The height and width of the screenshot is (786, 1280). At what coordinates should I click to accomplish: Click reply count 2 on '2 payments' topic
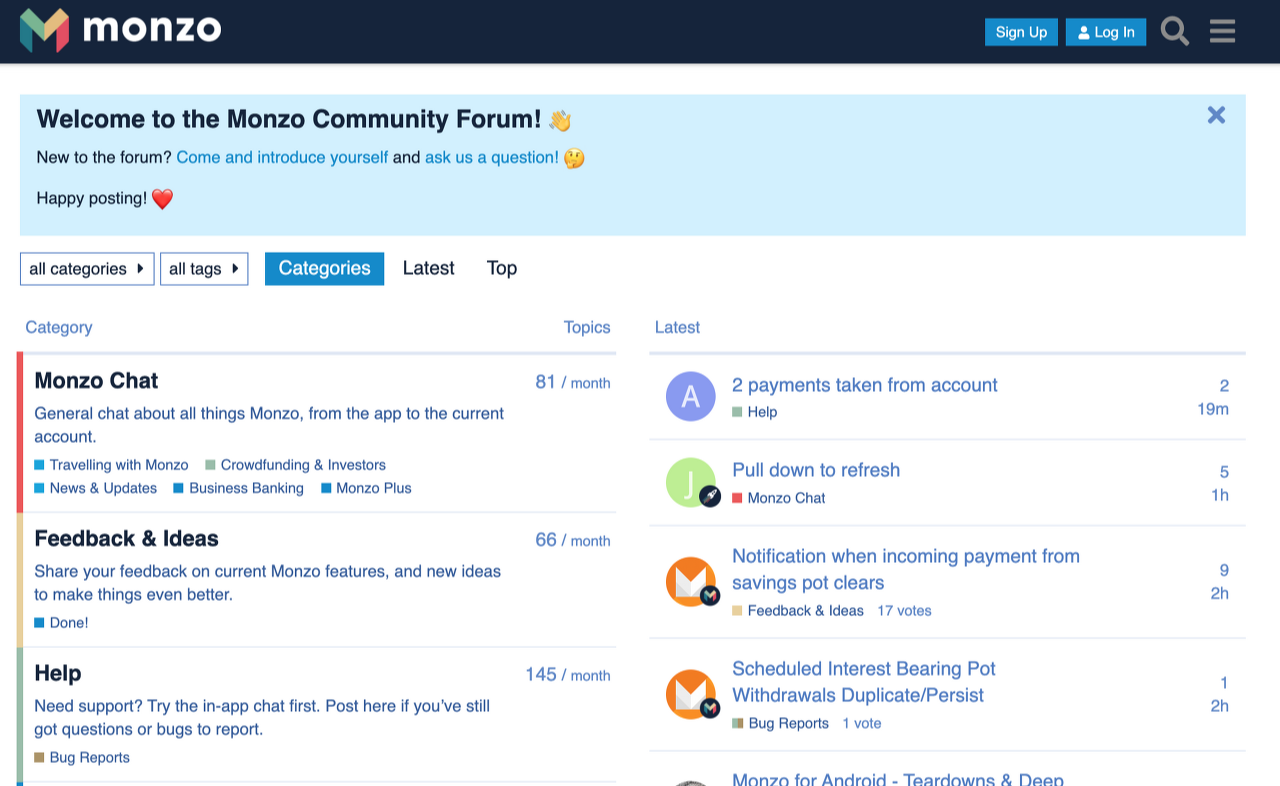(x=1224, y=386)
